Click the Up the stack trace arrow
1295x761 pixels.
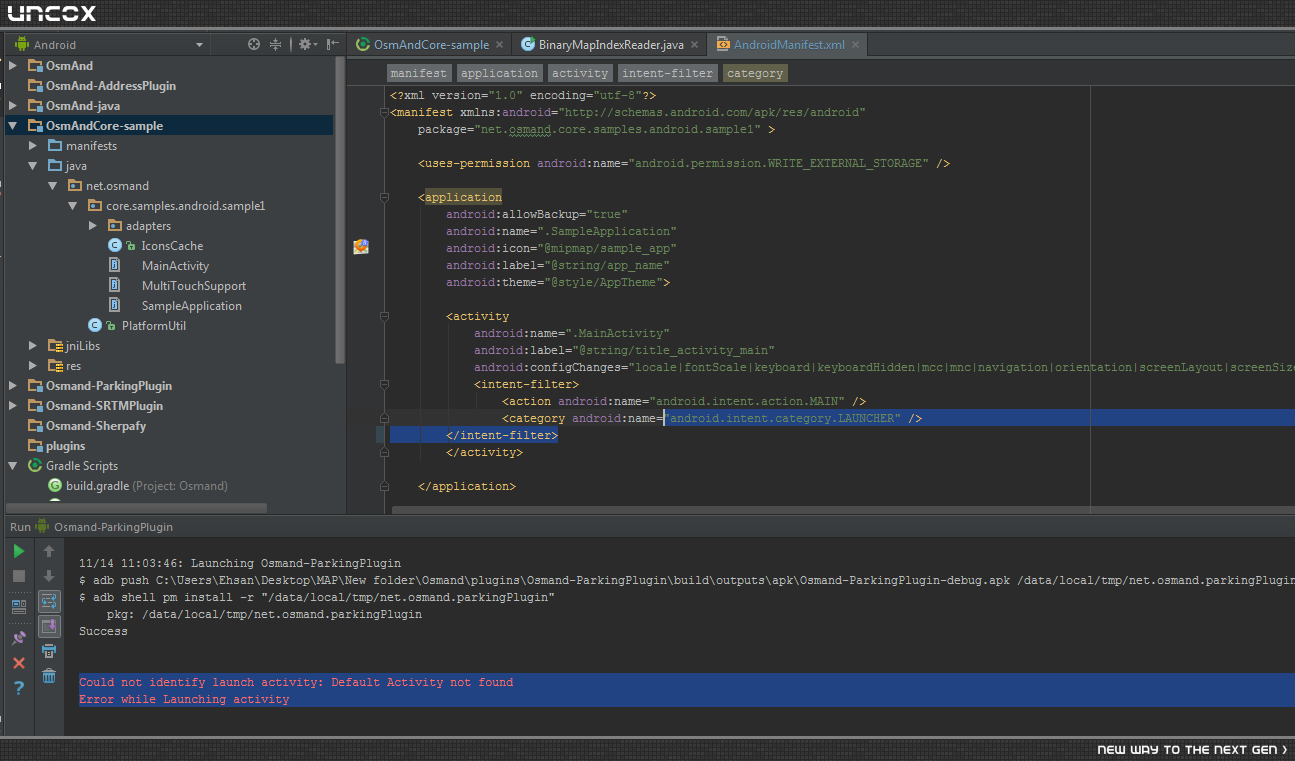(49, 551)
